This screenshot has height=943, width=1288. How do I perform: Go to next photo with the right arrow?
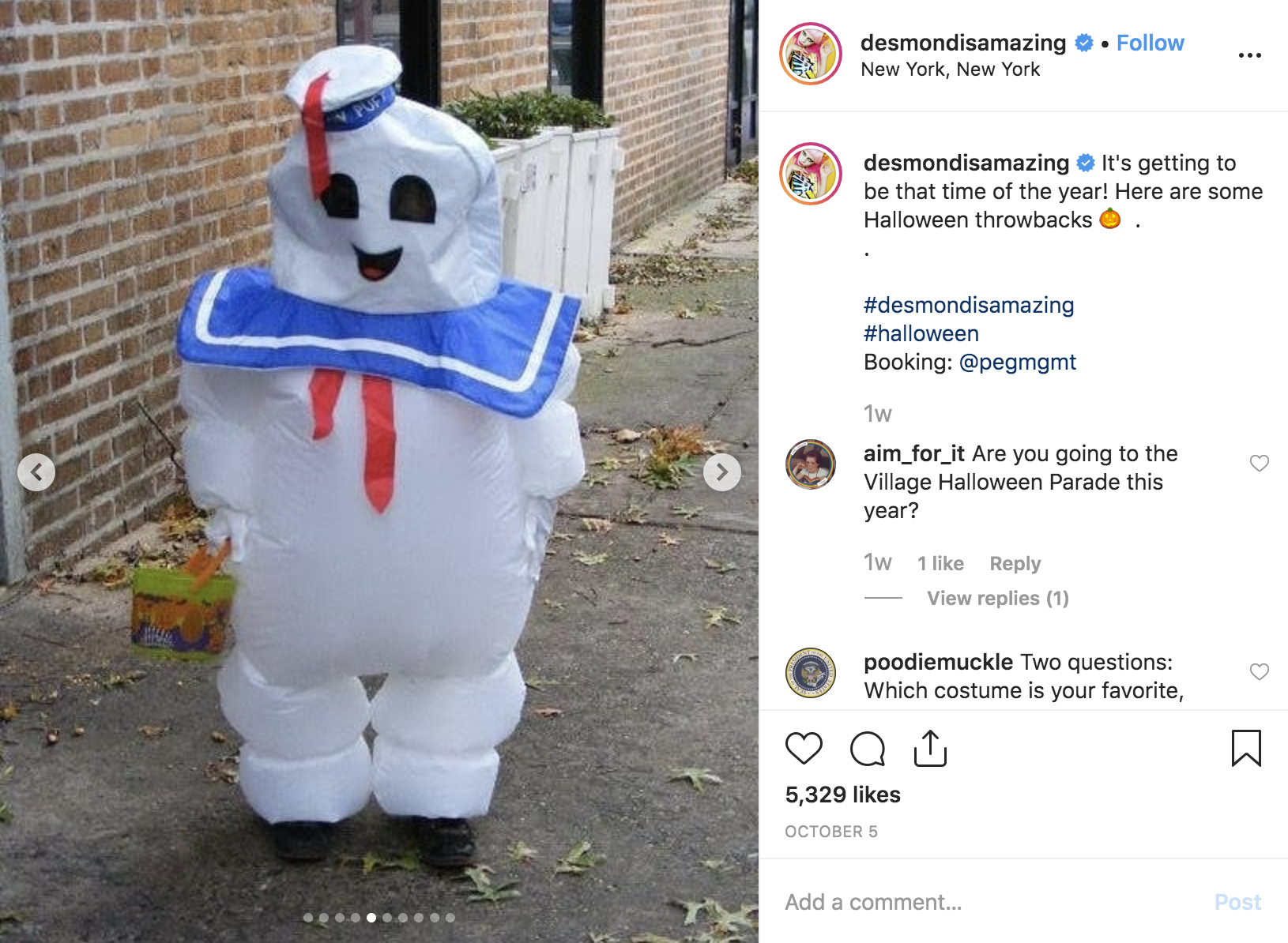pos(721,472)
